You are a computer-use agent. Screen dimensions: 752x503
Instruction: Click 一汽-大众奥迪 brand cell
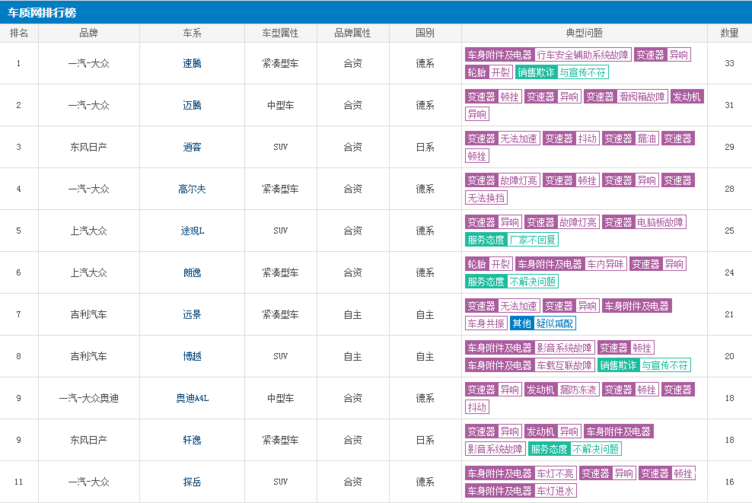(x=89, y=398)
